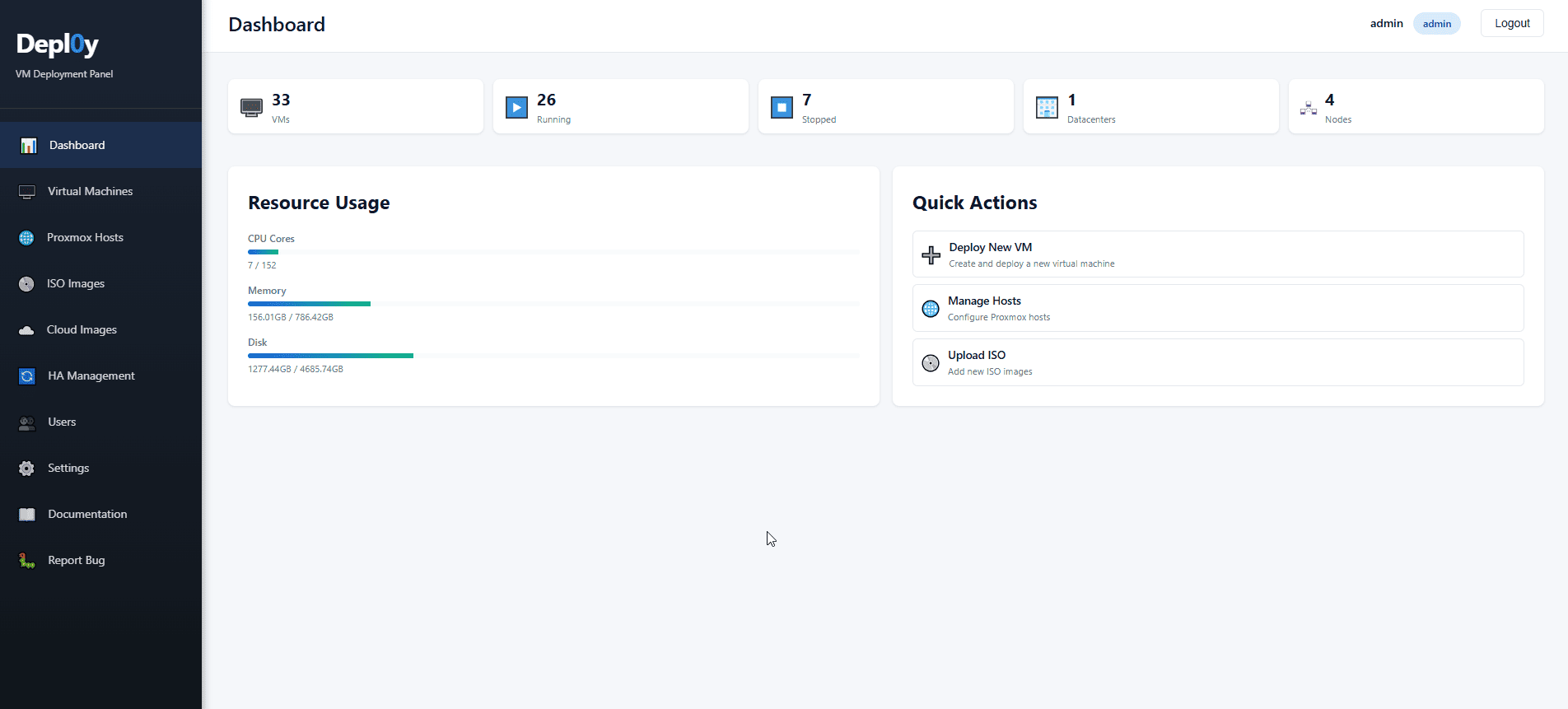Open the Users page
The image size is (1568, 709).
[x=100, y=422]
